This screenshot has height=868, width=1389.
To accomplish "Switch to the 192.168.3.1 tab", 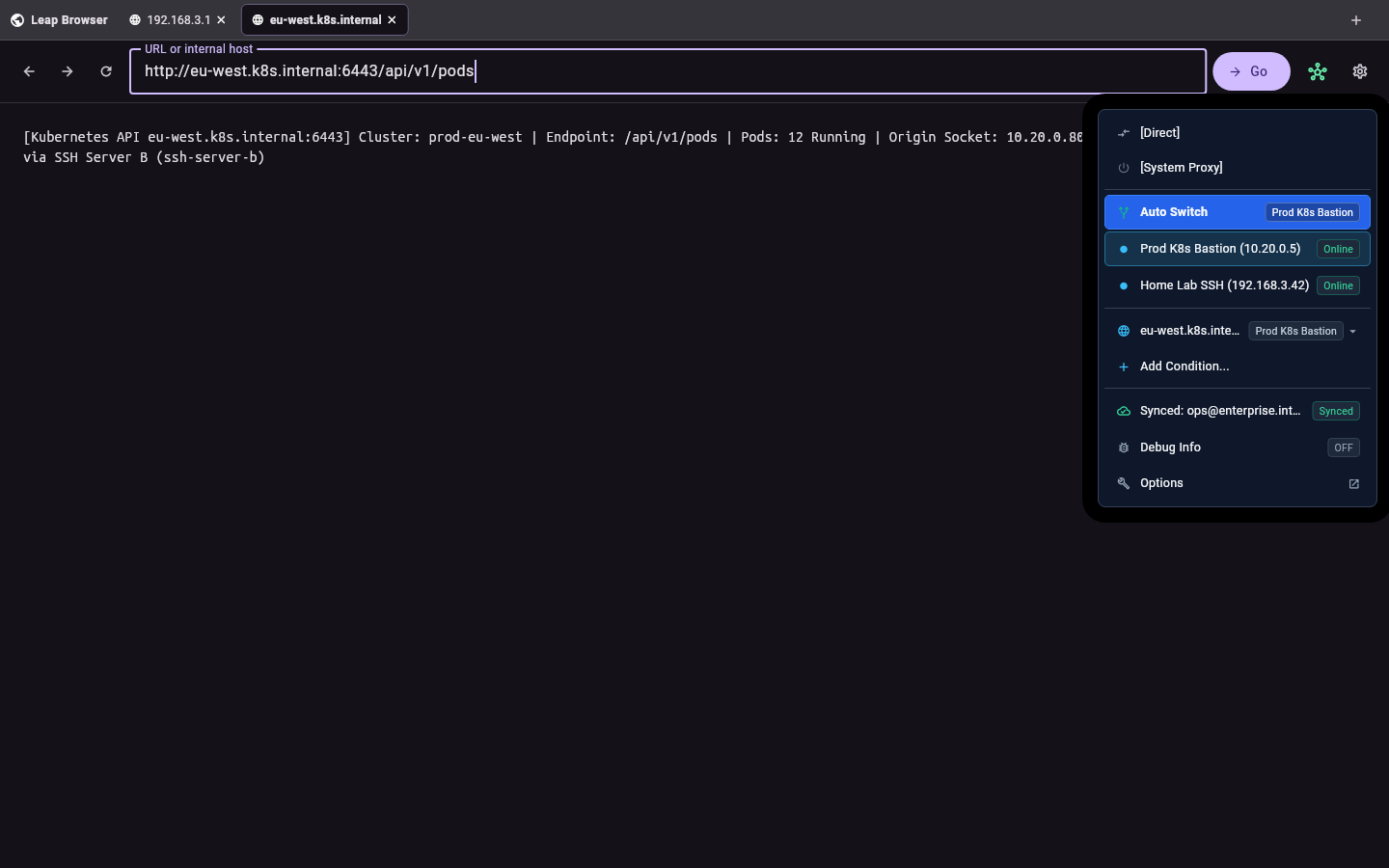I will click(177, 19).
